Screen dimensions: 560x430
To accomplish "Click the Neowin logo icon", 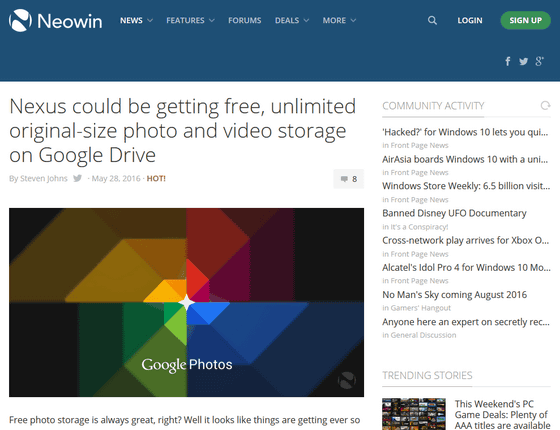I will pos(20,20).
